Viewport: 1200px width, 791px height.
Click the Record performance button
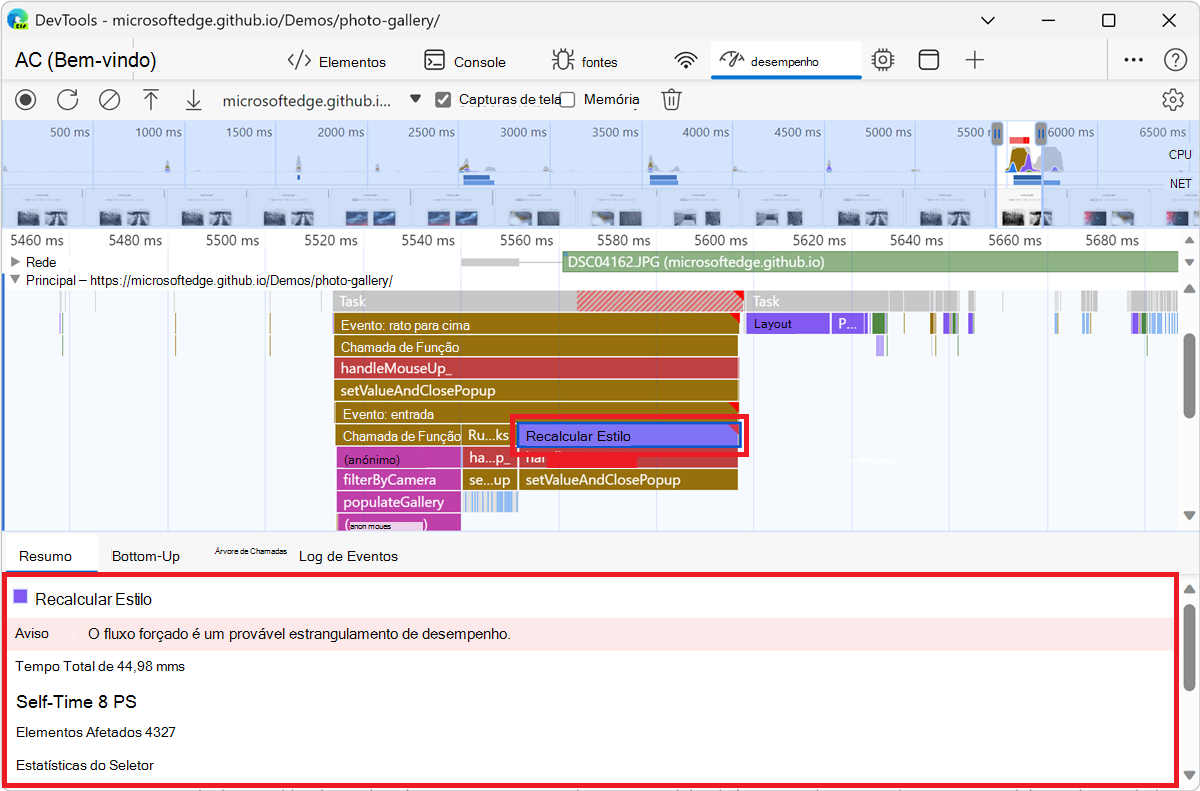tap(25, 100)
